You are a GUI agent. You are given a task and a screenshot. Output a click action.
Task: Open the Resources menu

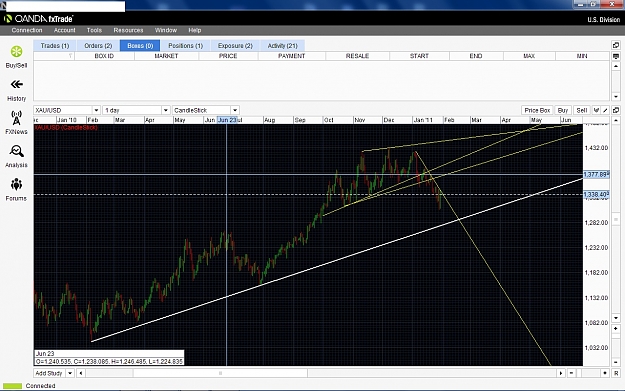[128, 30]
